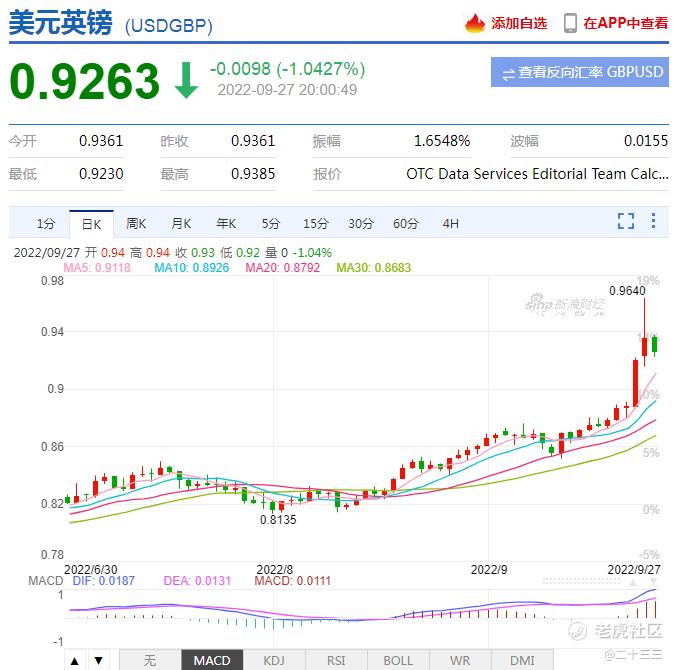Select the 1分 chart tab
Image resolution: width=675 pixels, height=670 pixels.
(x=46, y=224)
